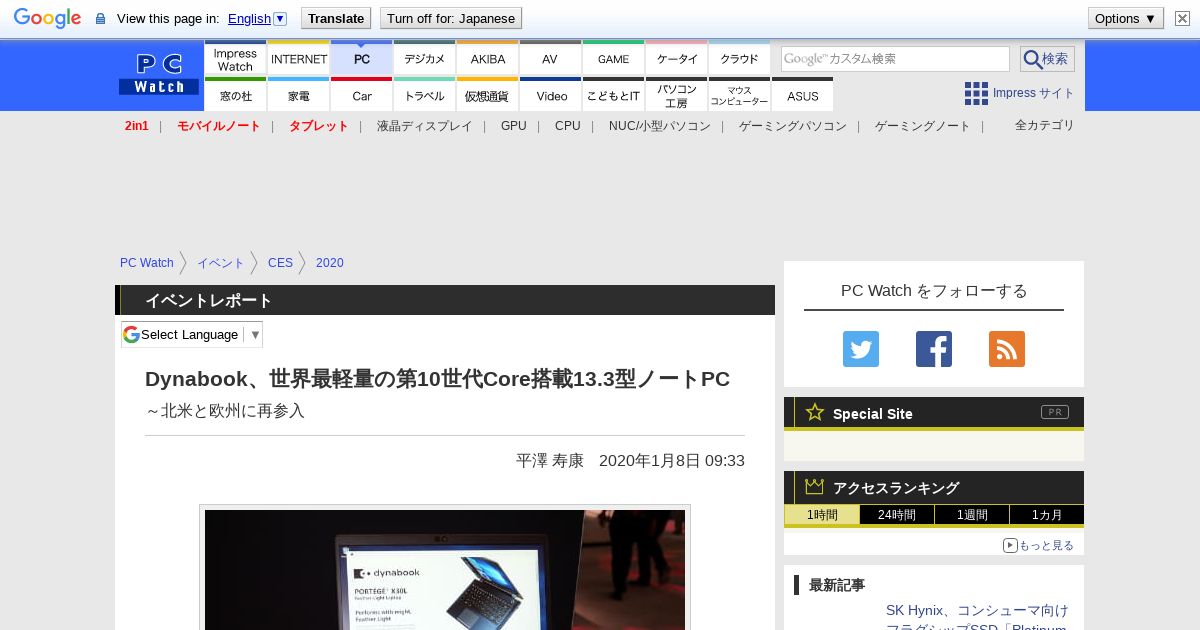
Task: Click the PC Watch logo
Action: [159, 74]
